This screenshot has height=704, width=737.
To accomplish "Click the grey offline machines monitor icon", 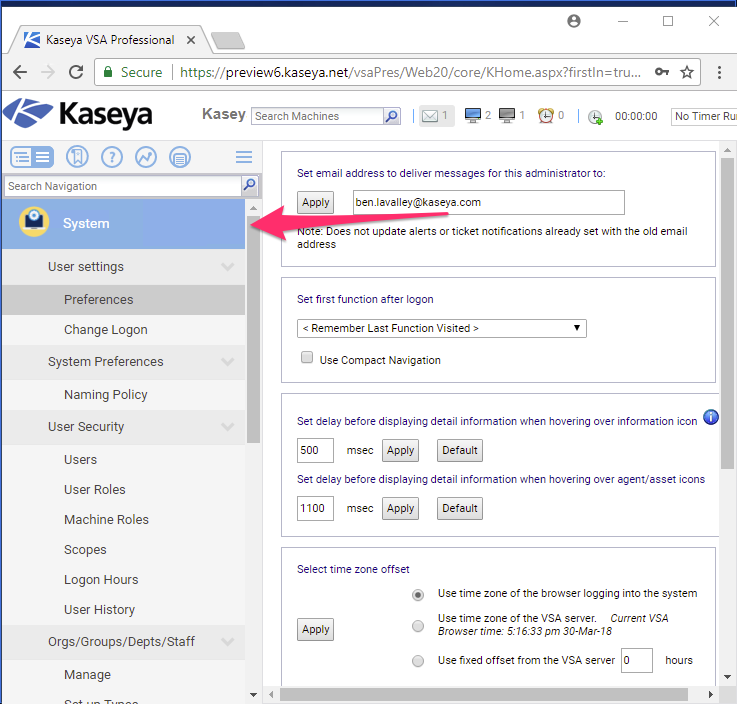I will pos(507,116).
